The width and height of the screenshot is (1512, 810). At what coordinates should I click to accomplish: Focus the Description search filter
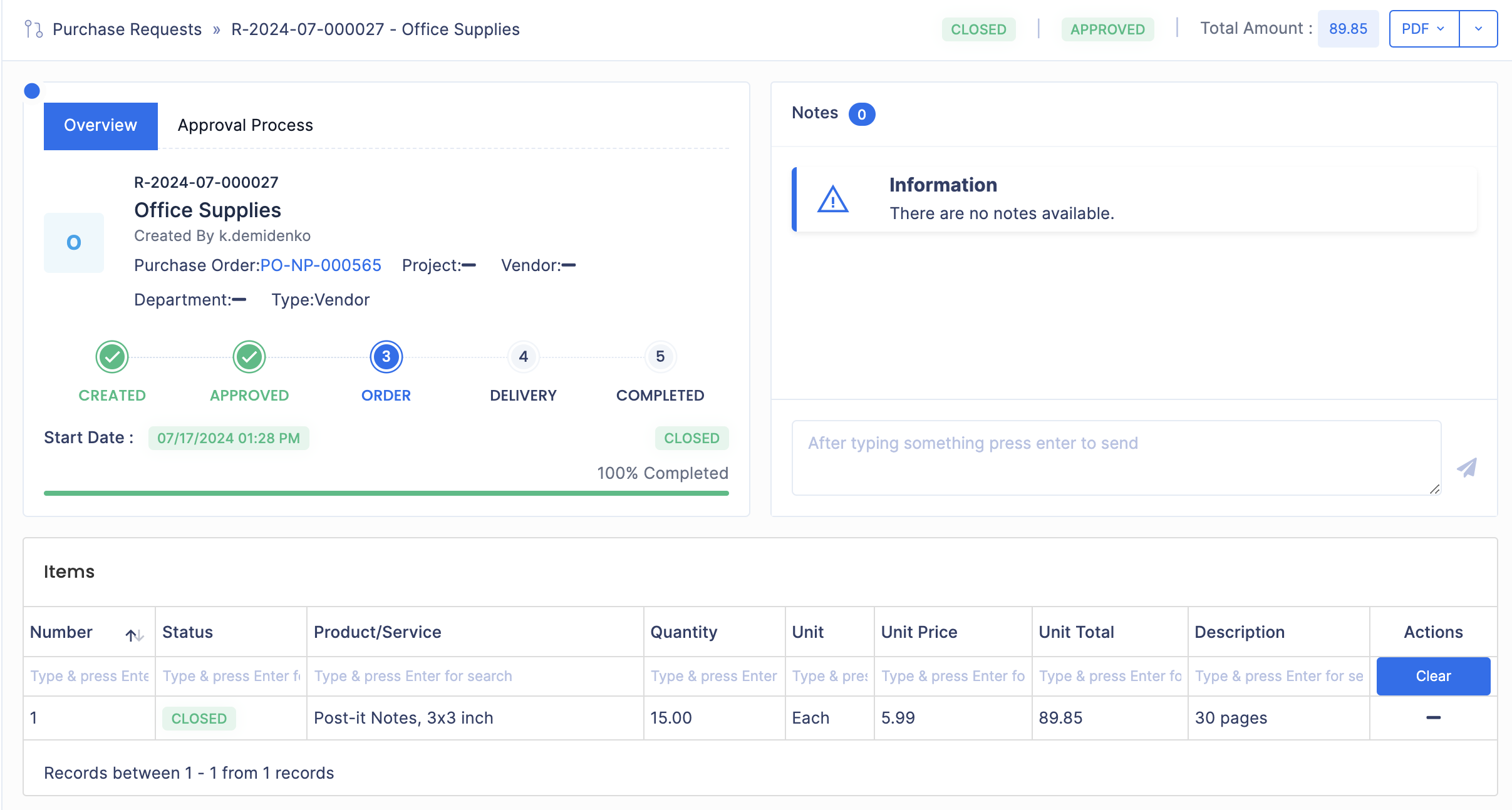pos(1279,676)
